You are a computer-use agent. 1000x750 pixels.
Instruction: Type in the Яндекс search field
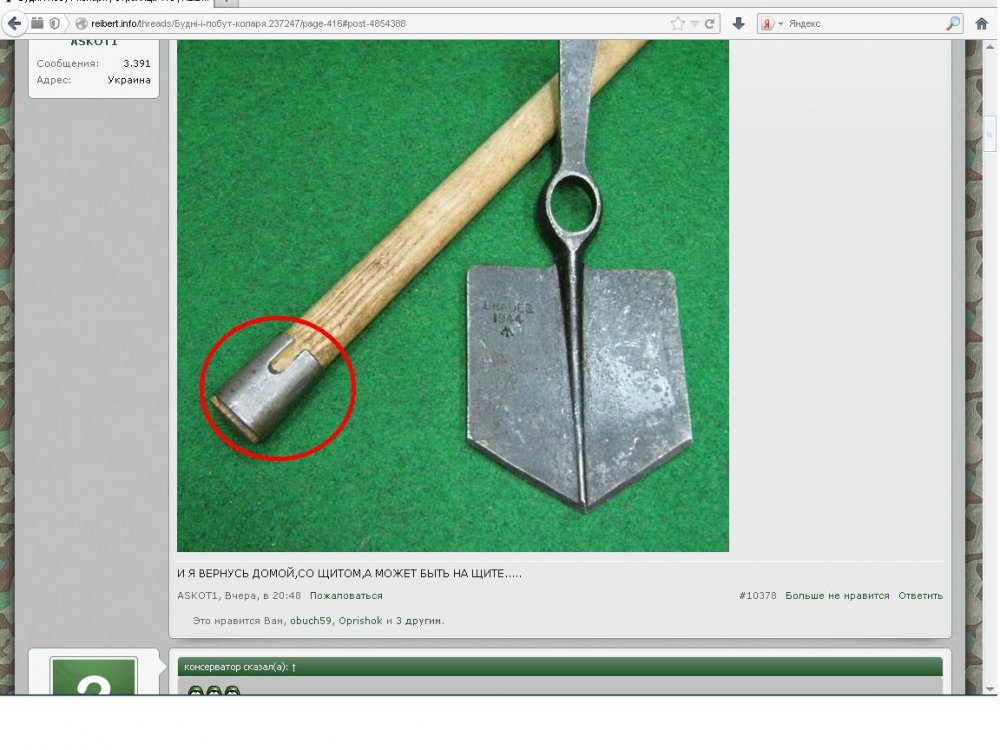click(x=860, y=23)
